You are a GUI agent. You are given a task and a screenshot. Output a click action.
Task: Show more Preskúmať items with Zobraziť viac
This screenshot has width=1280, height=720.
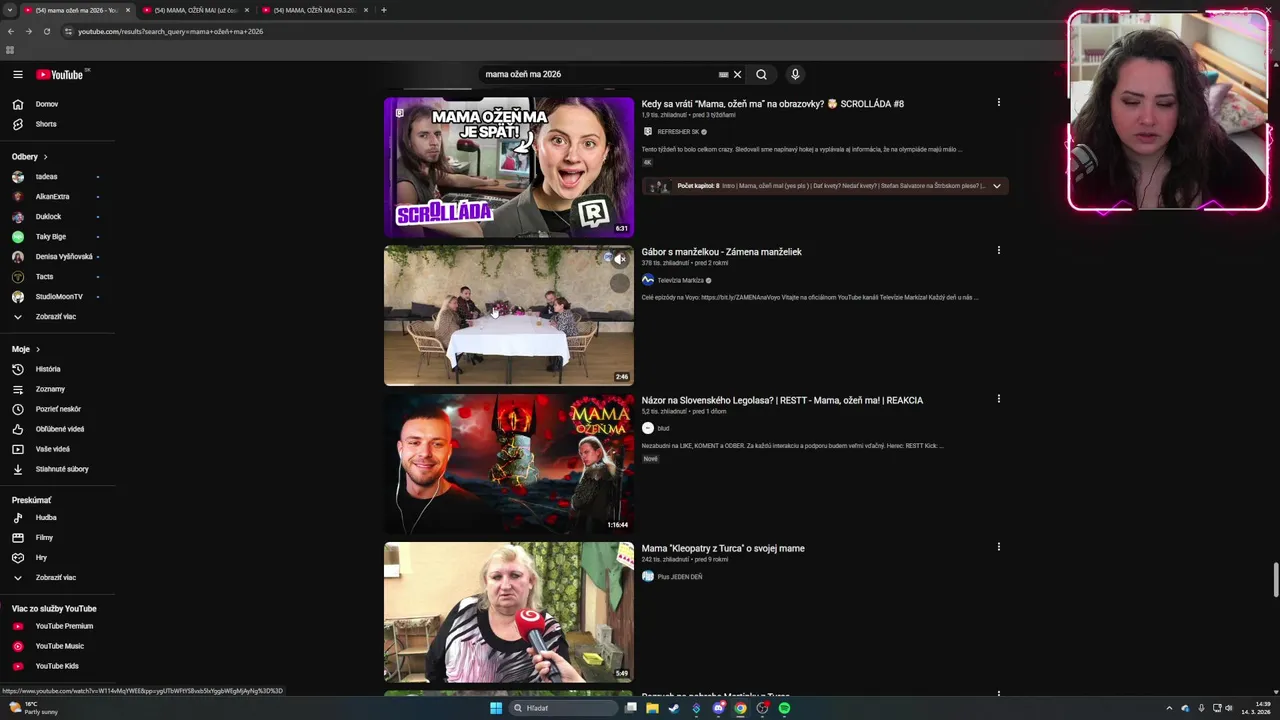55,578
